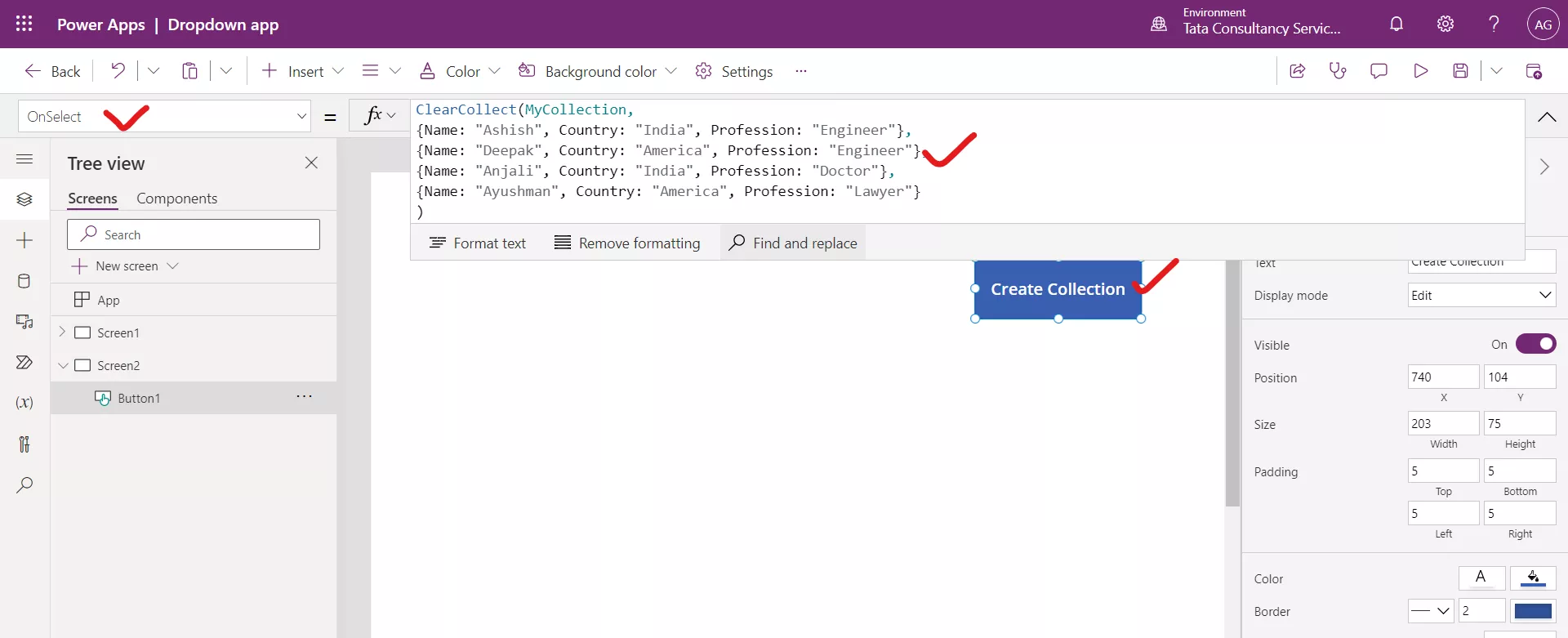
Task: Open the fx formula dropdown
Action: (x=380, y=116)
